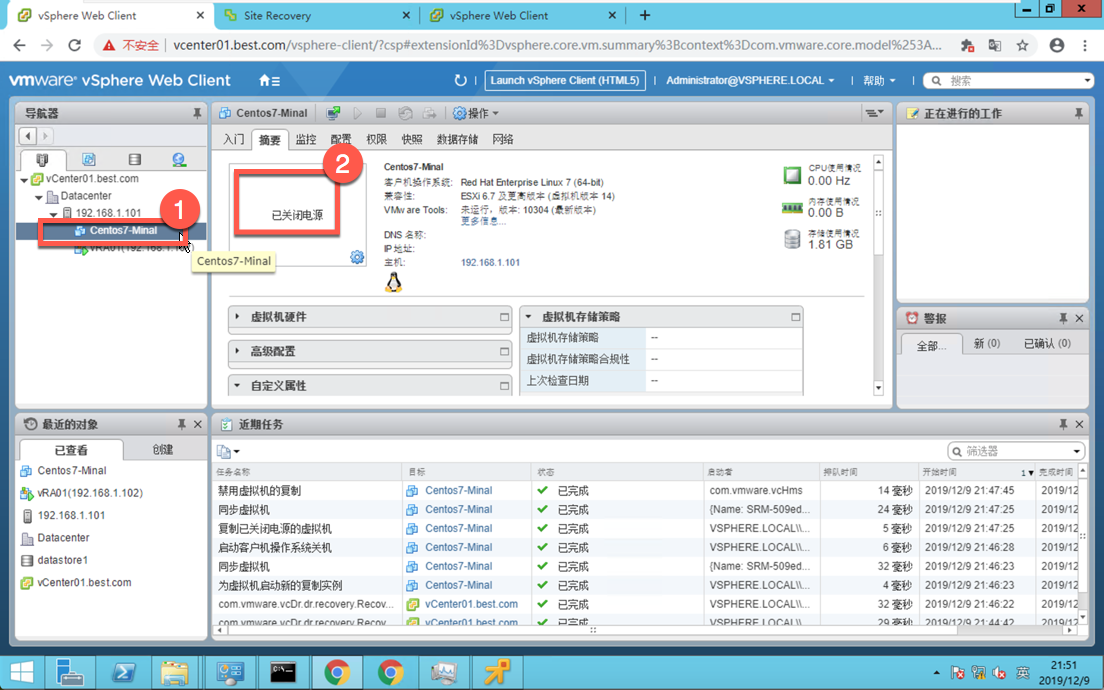Open Centos7-Minal link in 禁用虚拟机的复制 row
Image resolution: width=1104 pixels, height=690 pixels.
tap(458, 490)
